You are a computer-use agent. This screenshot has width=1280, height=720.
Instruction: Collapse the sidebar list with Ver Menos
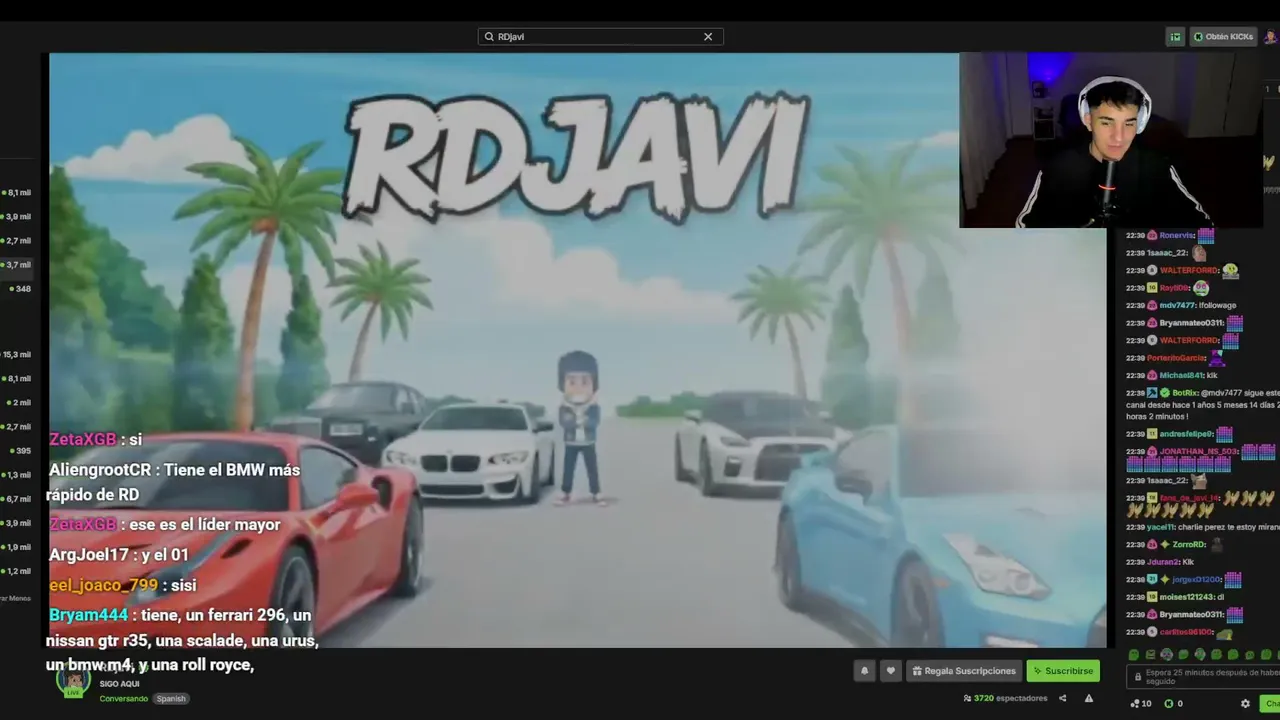click(15, 598)
